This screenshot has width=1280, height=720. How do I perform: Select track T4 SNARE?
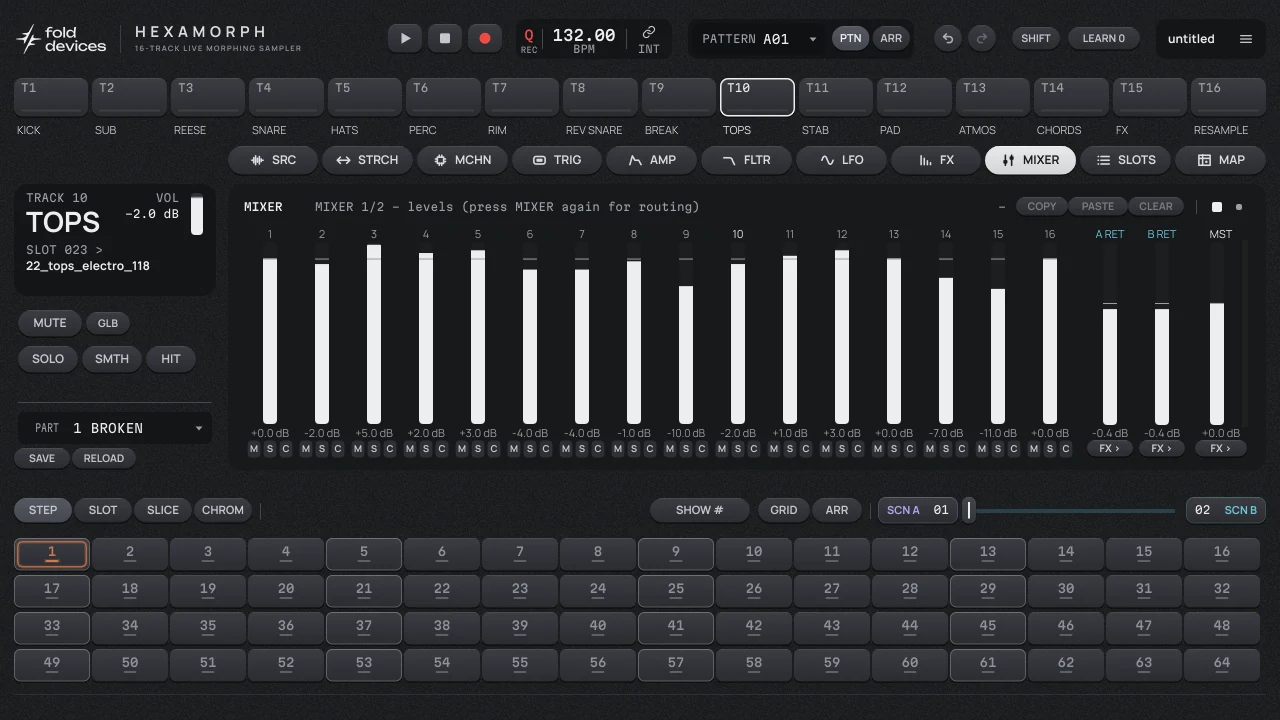pos(286,98)
